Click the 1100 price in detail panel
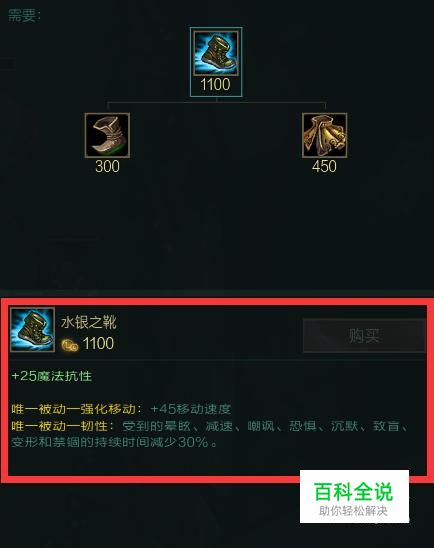 tap(98, 344)
